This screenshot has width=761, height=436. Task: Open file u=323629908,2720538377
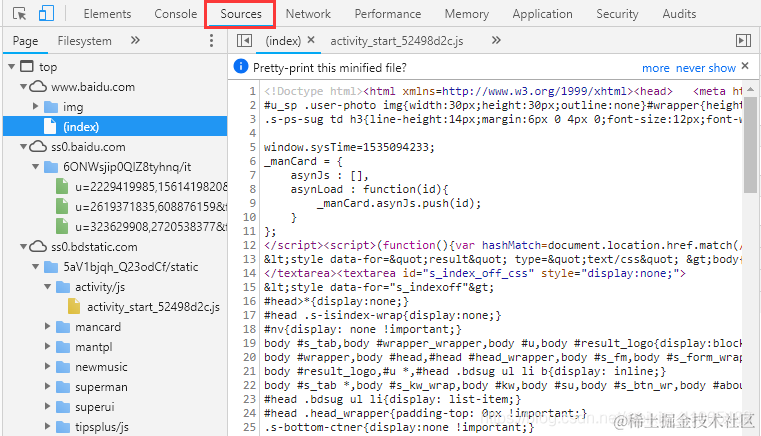(x=150, y=227)
